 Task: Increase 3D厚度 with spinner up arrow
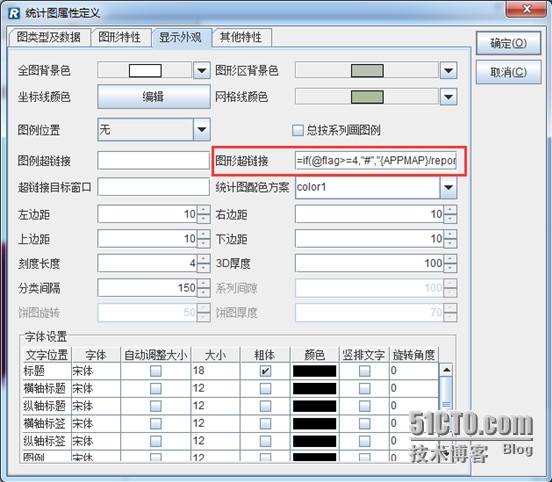click(x=451, y=259)
